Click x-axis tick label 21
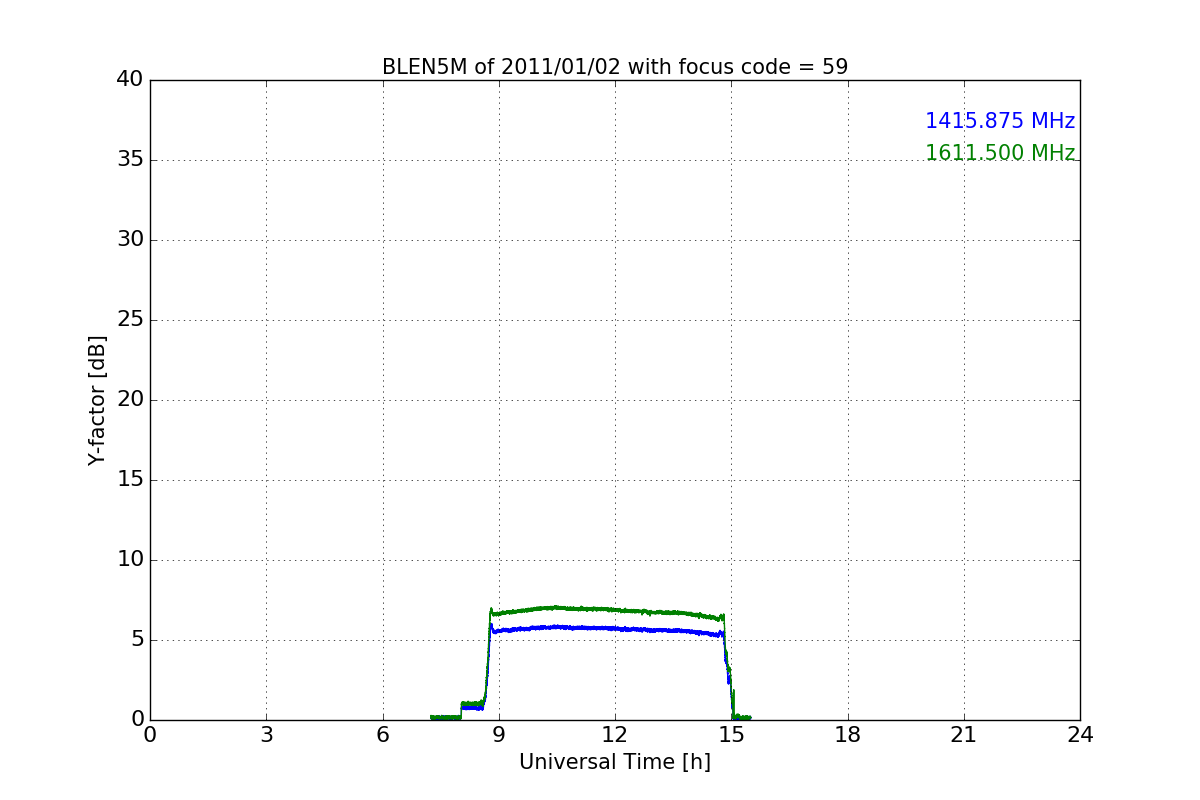This screenshot has width=1200, height=800. tap(964, 735)
